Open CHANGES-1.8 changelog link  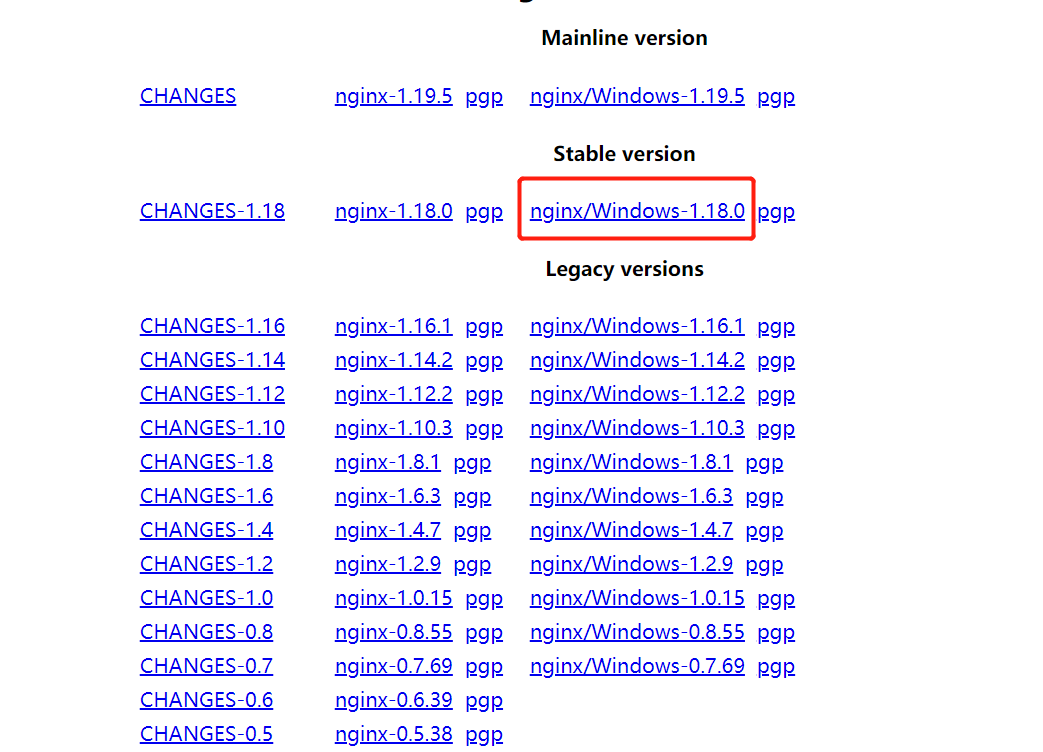click(x=206, y=462)
